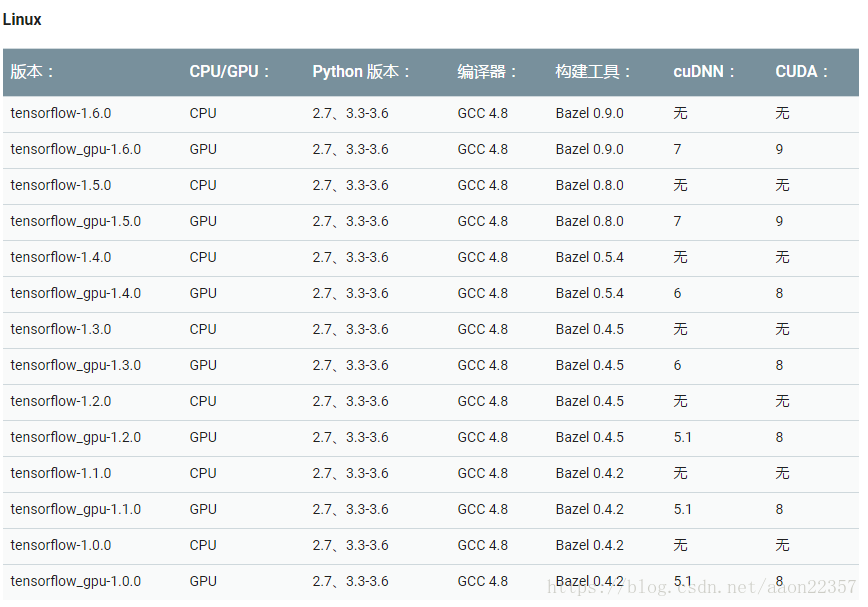The height and width of the screenshot is (607, 868).
Task: Select CUDA value 8 for tensorflow_gpu-1.3.0
Action: [x=779, y=365]
